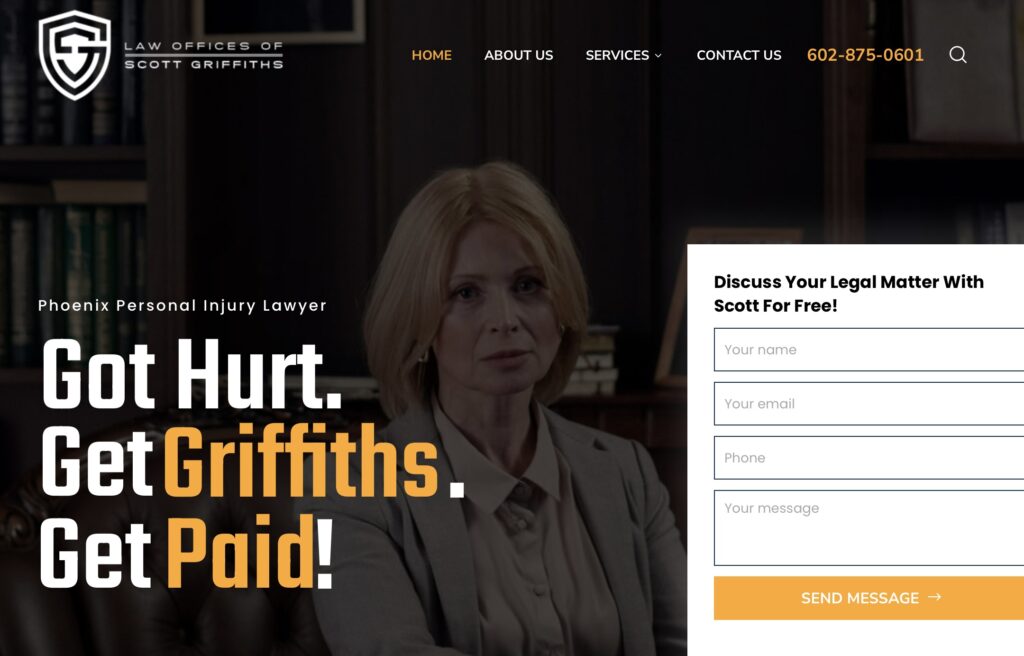Focus the Phone input field
Viewport: 1024px width, 656px height.
(x=869, y=458)
